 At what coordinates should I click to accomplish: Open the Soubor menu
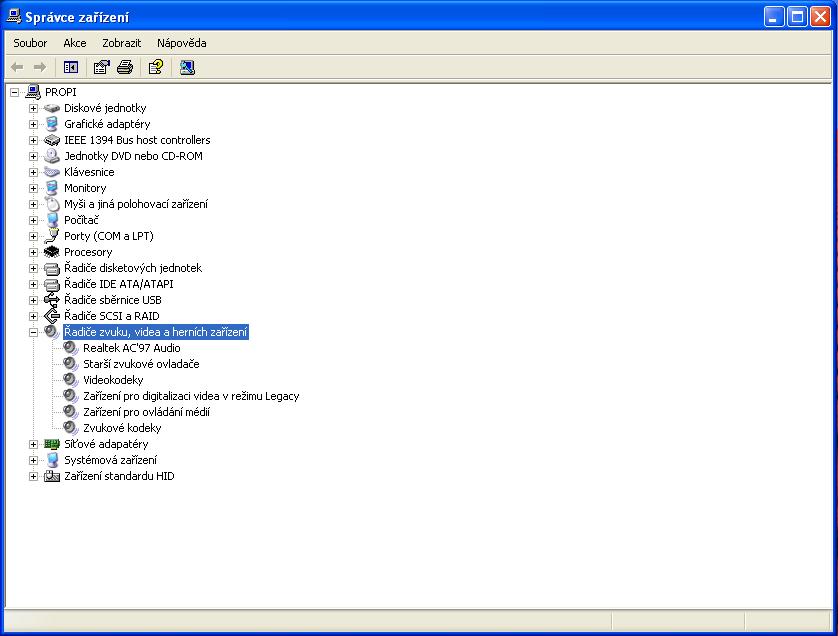(x=30, y=43)
